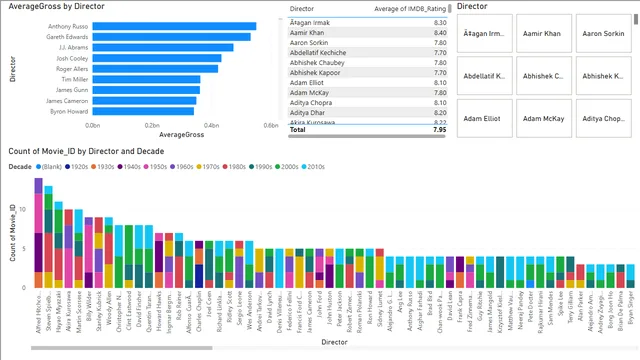This screenshot has width=640, height=360.
Task: Click the 1960s legend swatch
Action: (173, 167)
